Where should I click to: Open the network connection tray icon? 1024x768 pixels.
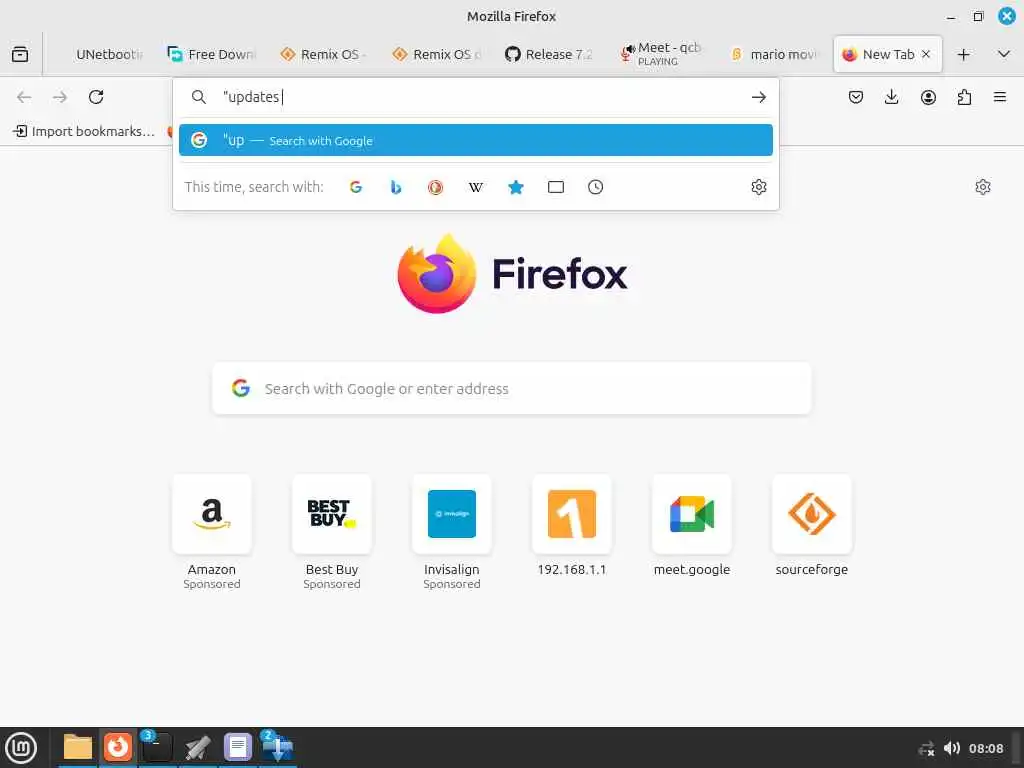pyautogui.click(x=926, y=748)
